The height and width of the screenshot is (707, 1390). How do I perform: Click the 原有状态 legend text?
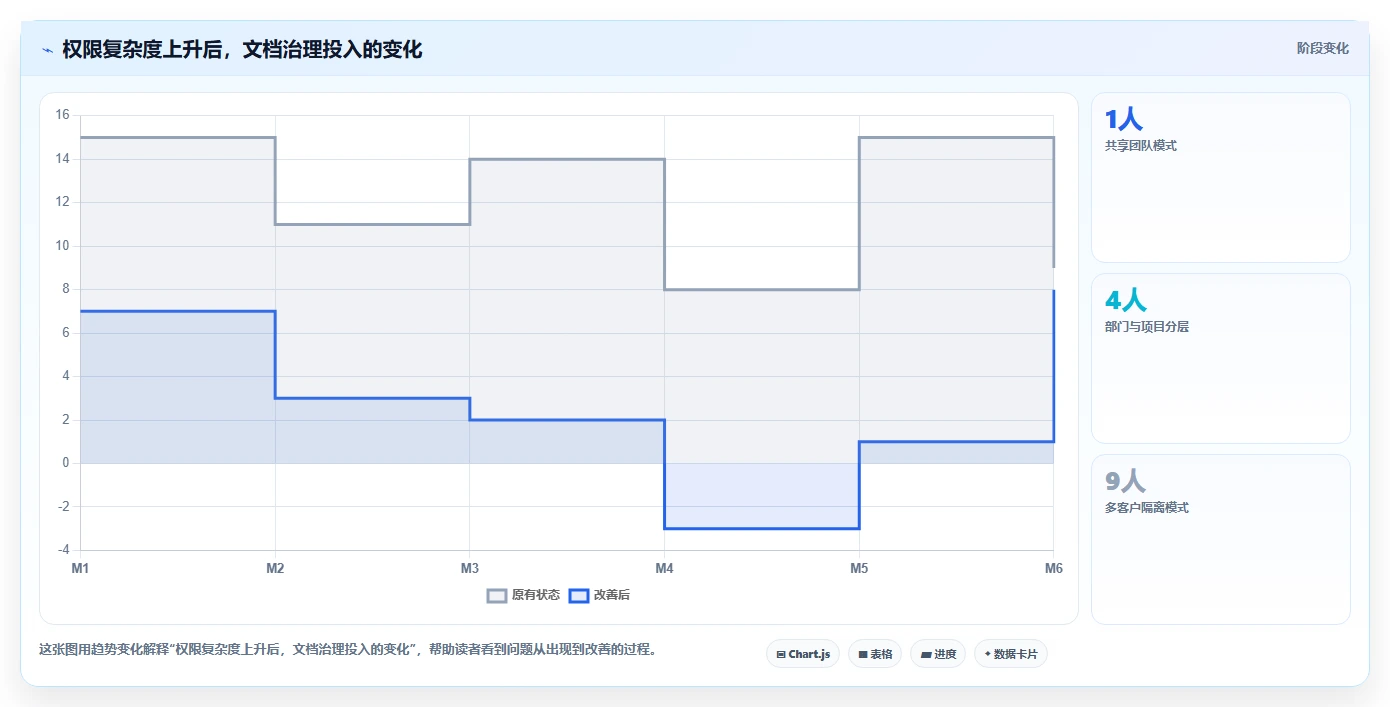(x=536, y=595)
